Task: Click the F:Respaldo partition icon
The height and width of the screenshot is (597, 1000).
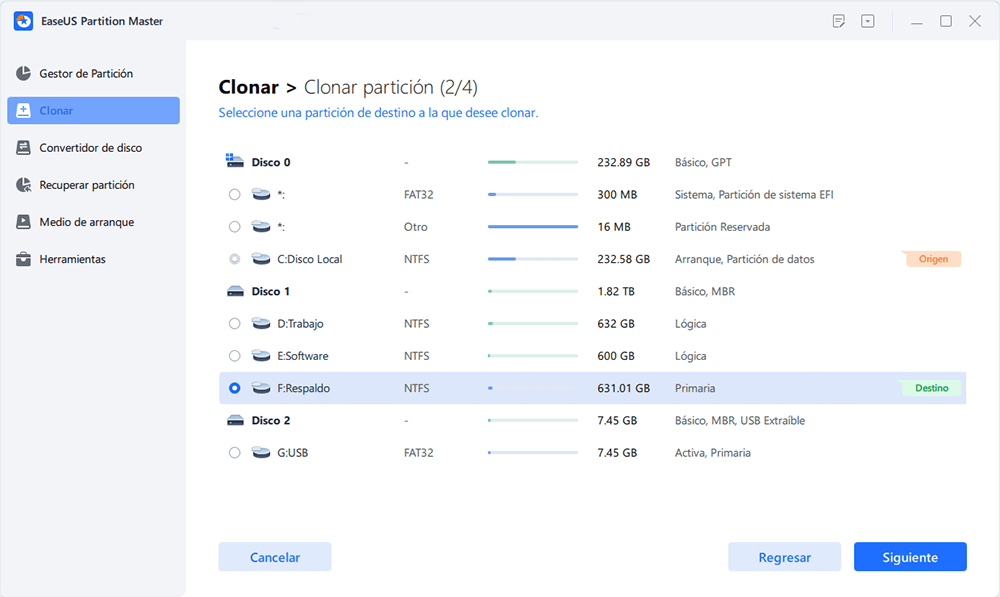Action: [261, 388]
